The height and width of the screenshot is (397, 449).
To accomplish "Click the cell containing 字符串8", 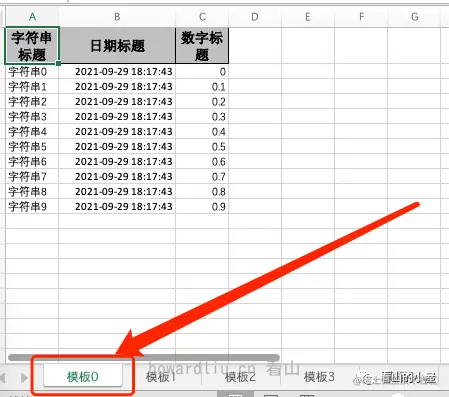I will coord(32,191).
